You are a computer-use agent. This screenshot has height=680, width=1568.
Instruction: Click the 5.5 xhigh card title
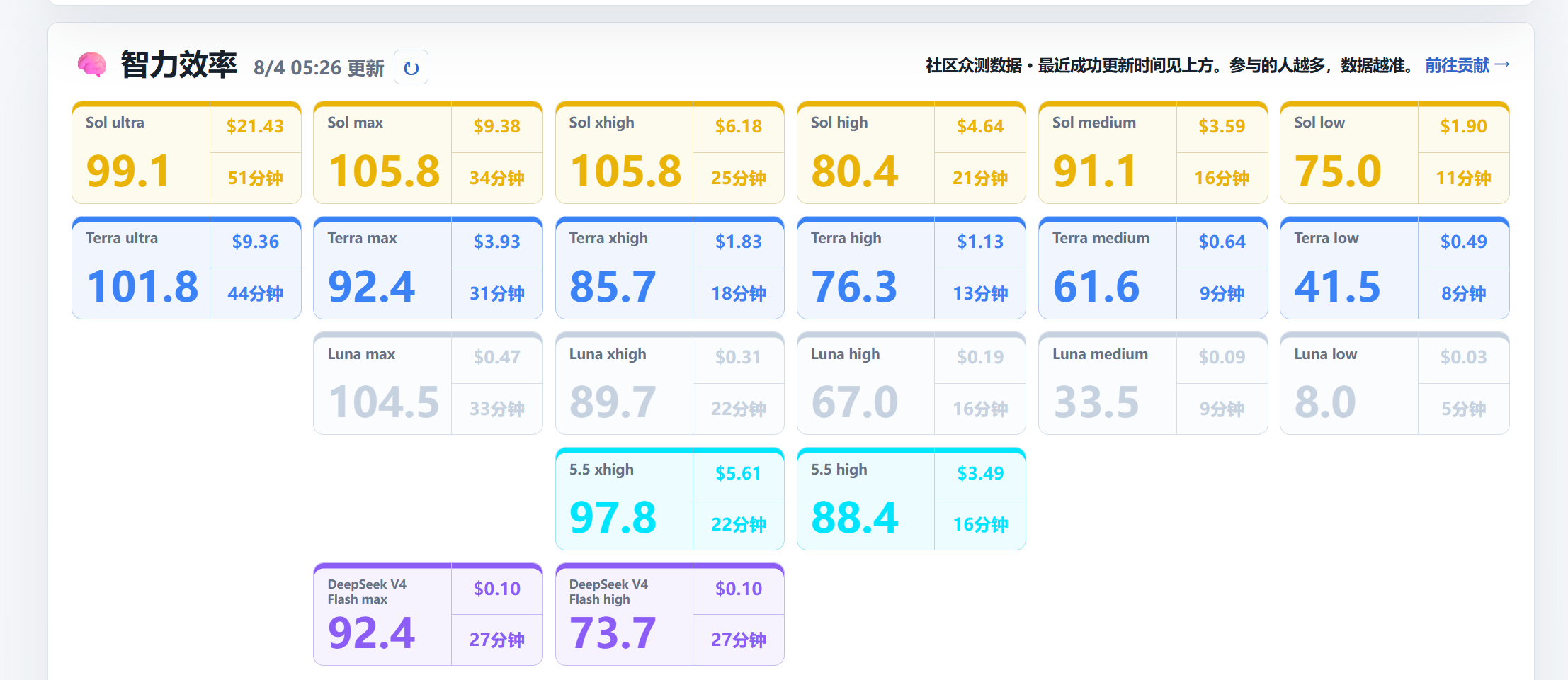[x=601, y=470]
